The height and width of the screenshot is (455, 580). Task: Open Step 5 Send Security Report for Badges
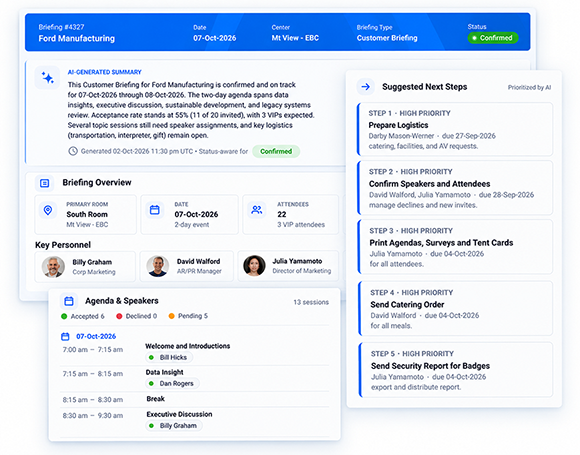coord(456,370)
